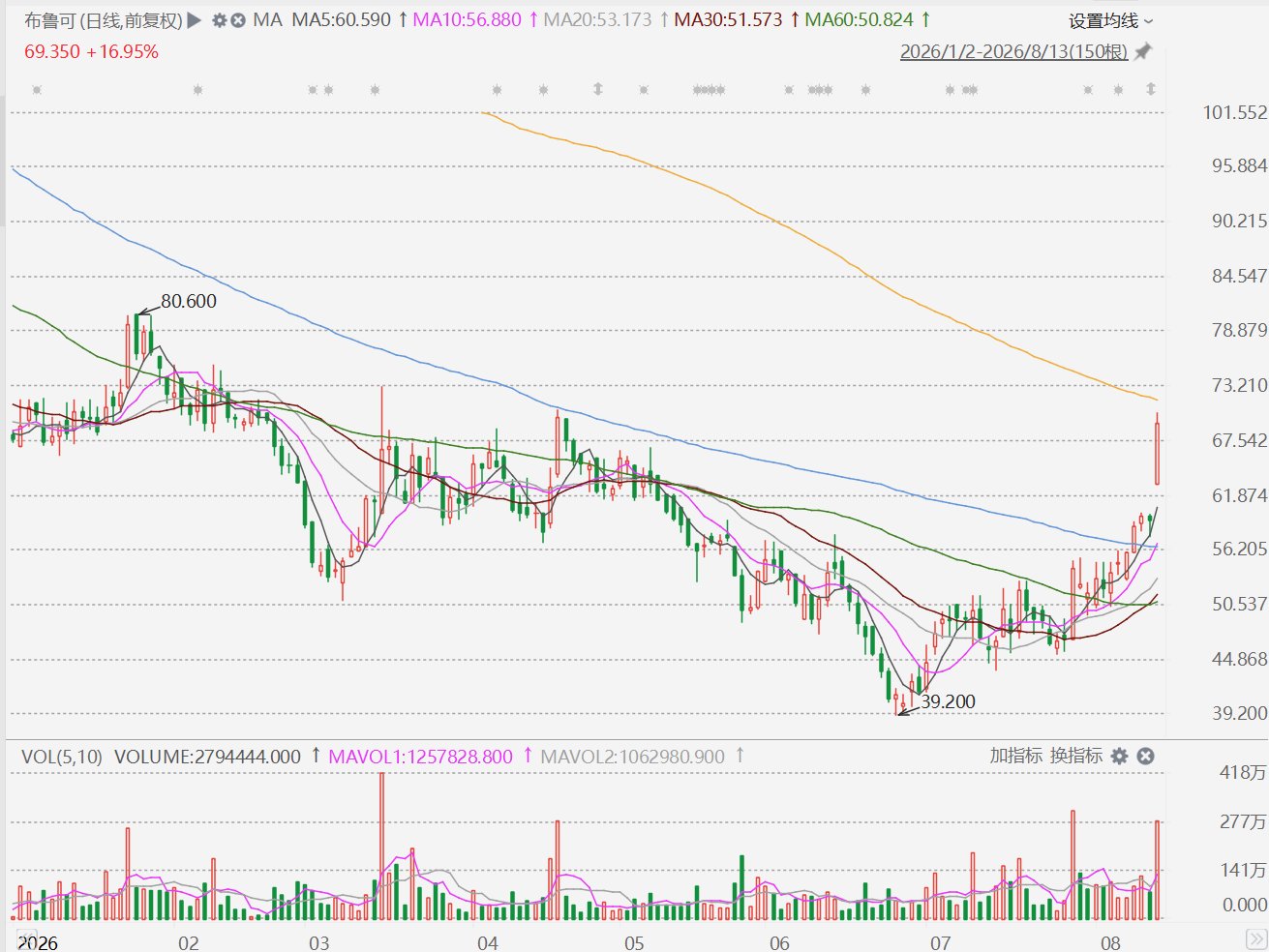1269x952 pixels.
Task: Select the MA5:60.590 legend value
Action: point(342,19)
